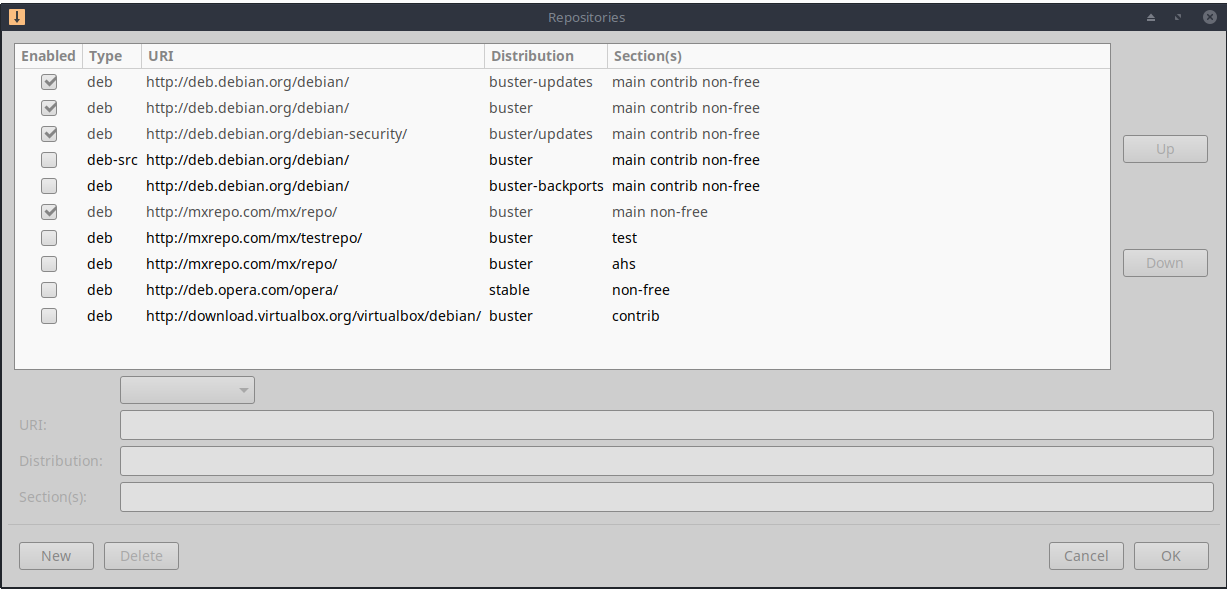Toggle the Opera repository checkbox
This screenshot has width=1227, height=589.
(49, 290)
